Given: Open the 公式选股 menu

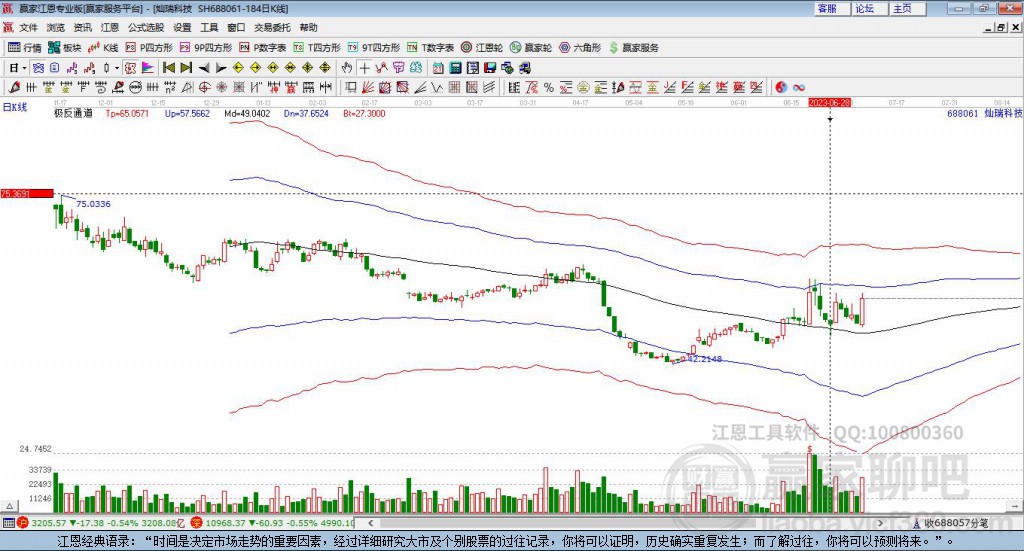Looking at the screenshot, I should [x=146, y=27].
